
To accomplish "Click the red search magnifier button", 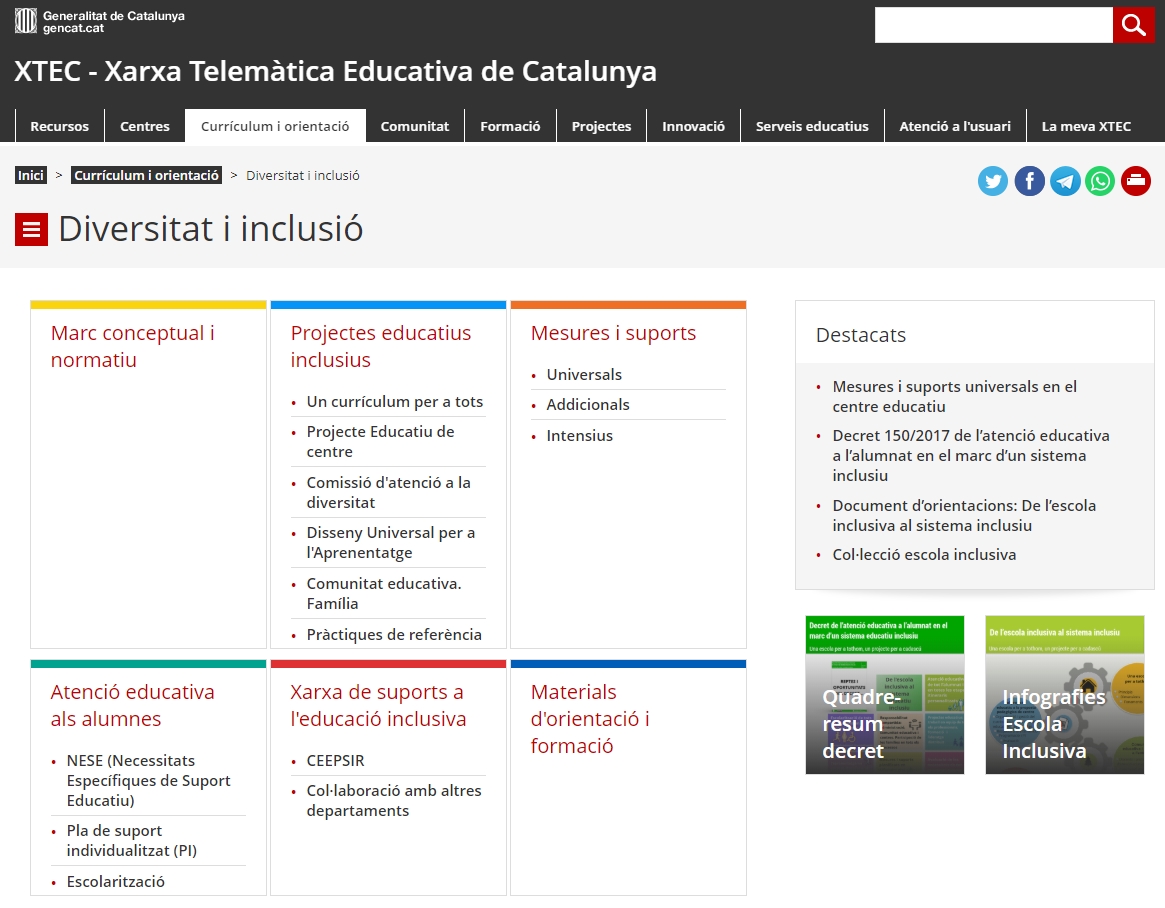I will (1134, 25).
